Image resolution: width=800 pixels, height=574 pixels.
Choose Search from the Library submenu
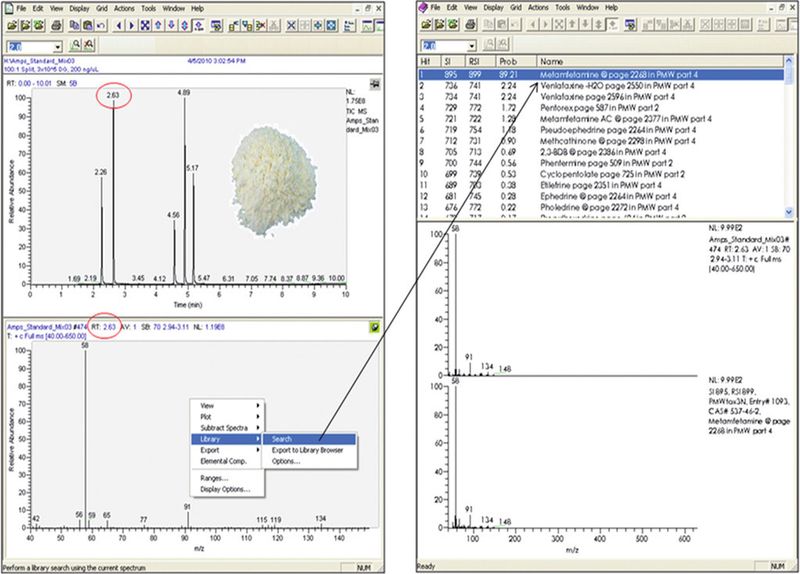[309, 439]
